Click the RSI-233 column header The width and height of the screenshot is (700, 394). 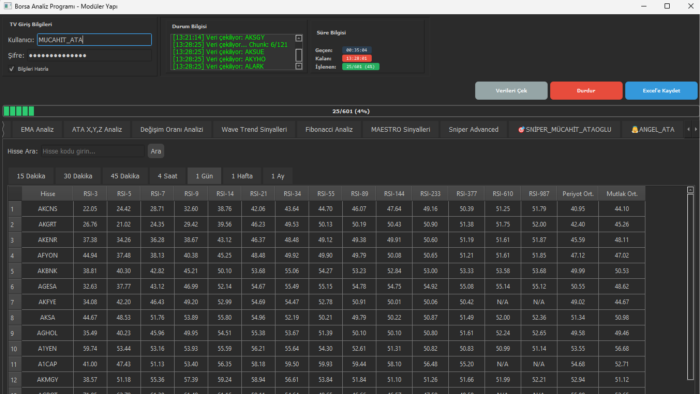pyautogui.click(x=430, y=194)
